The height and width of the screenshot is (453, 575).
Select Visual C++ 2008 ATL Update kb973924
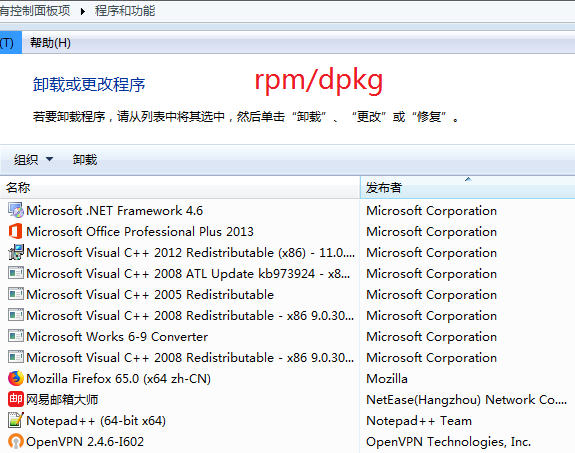188,273
